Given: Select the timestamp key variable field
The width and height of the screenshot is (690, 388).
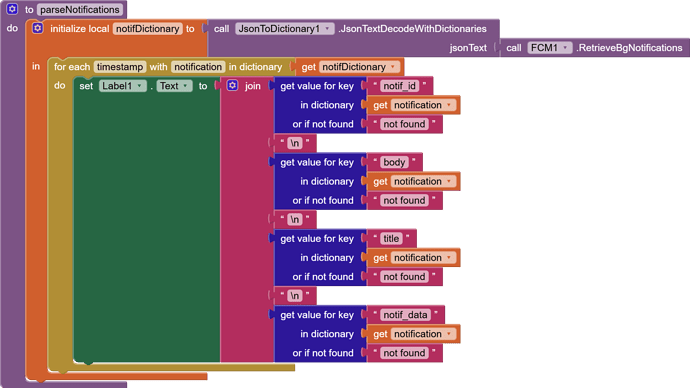Looking at the screenshot, I should [x=120, y=67].
